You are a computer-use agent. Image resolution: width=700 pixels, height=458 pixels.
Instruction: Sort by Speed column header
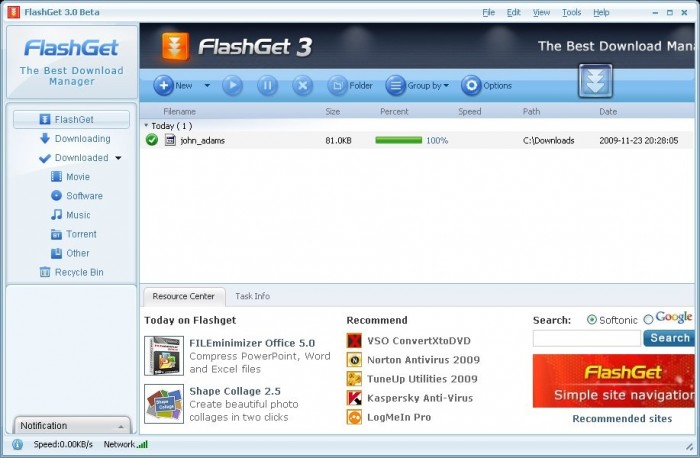coord(470,112)
